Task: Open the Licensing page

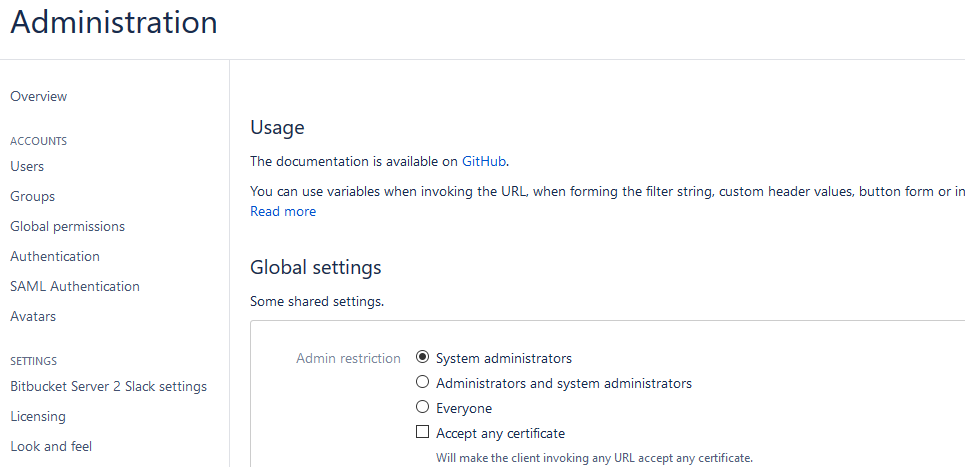Action: pos(38,416)
